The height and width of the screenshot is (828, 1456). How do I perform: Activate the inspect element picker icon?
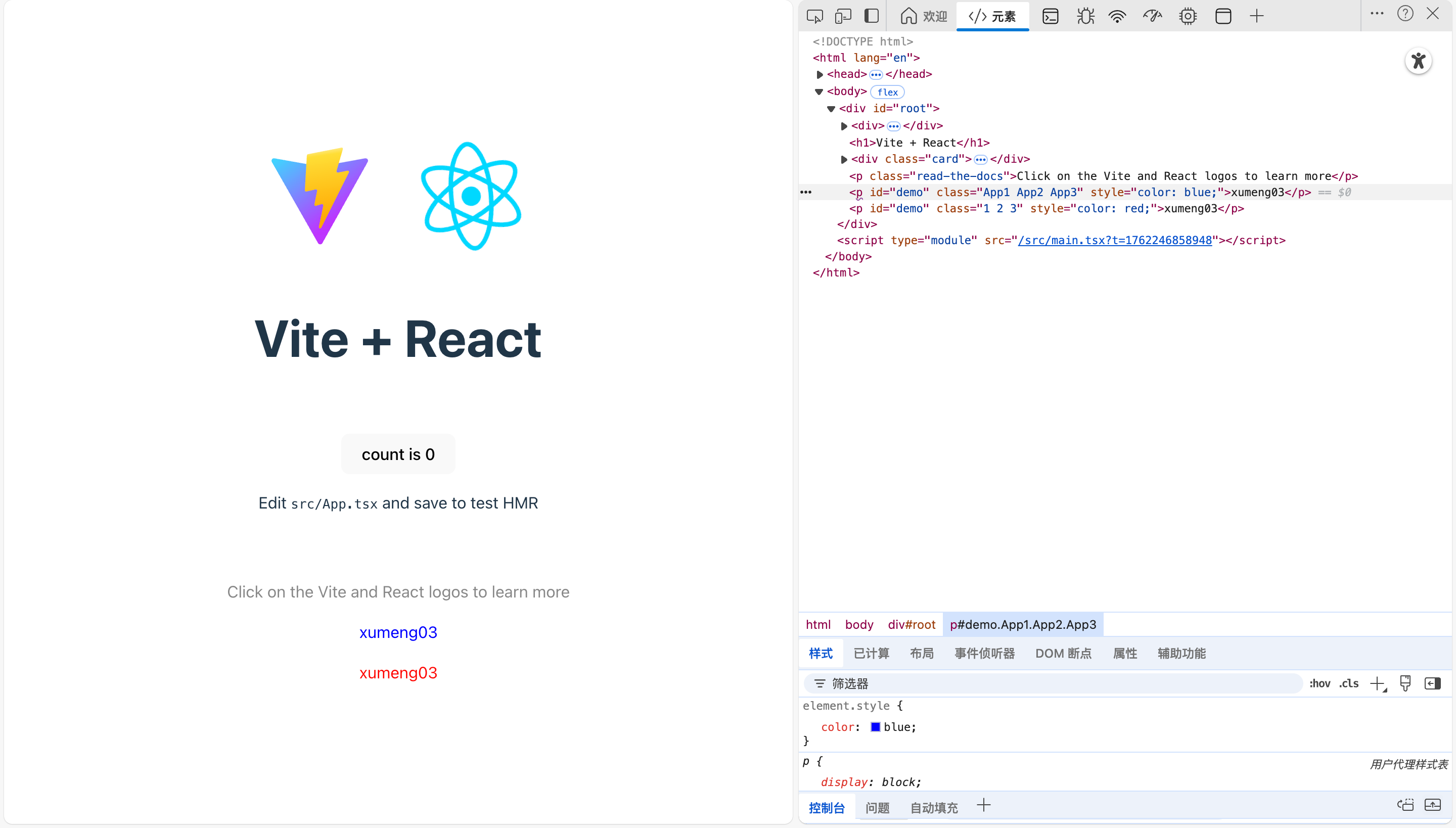pyautogui.click(x=814, y=16)
